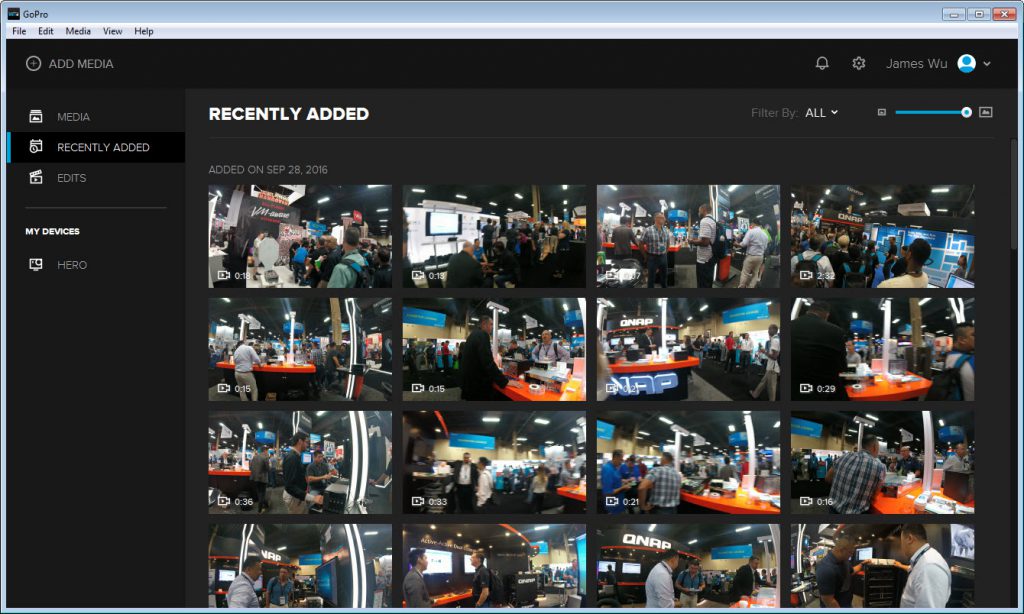Image resolution: width=1024 pixels, height=614 pixels.
Task: Click the notifications bell icon
Action: pos(822,63)
